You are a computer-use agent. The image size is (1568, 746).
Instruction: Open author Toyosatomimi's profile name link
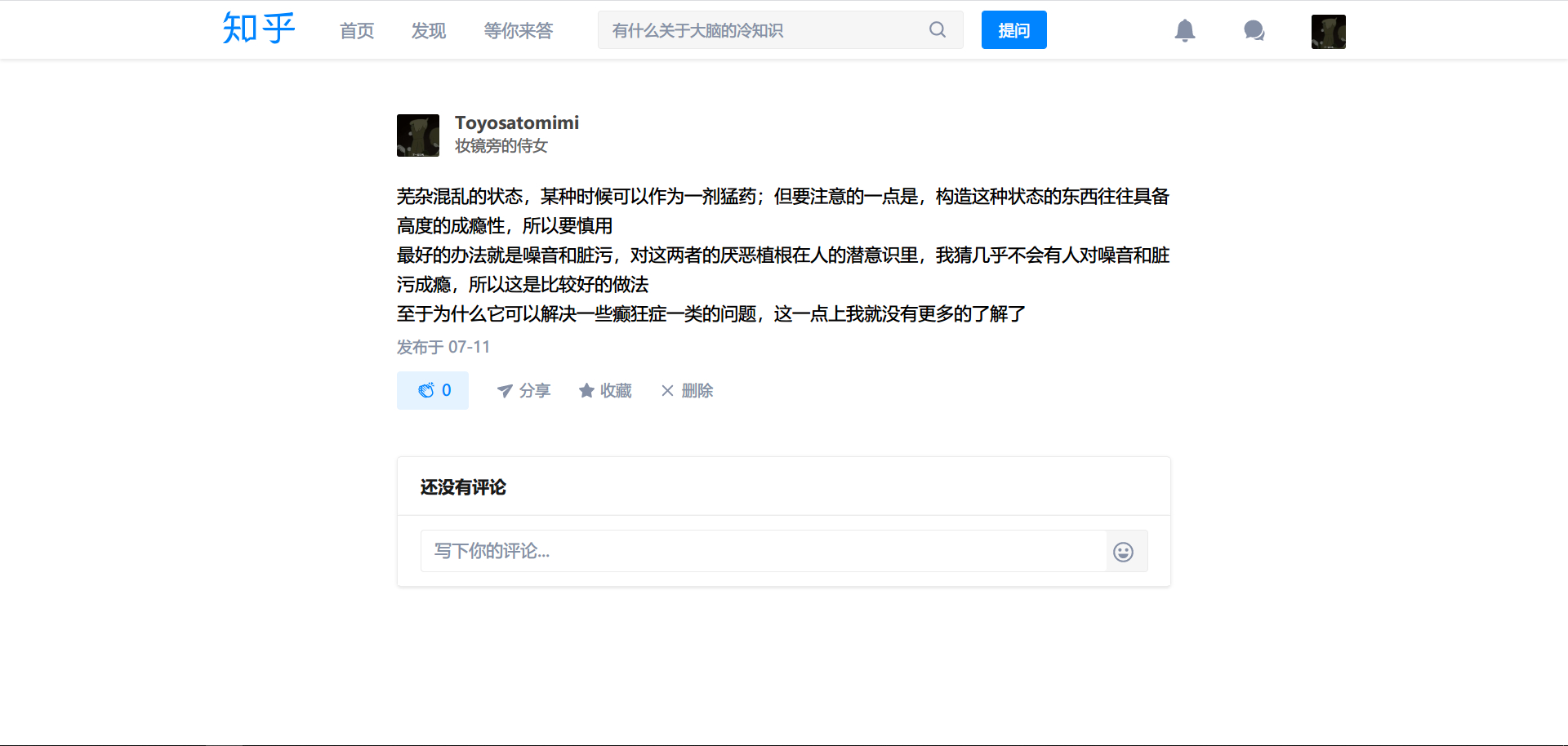(x=516, y=122)
